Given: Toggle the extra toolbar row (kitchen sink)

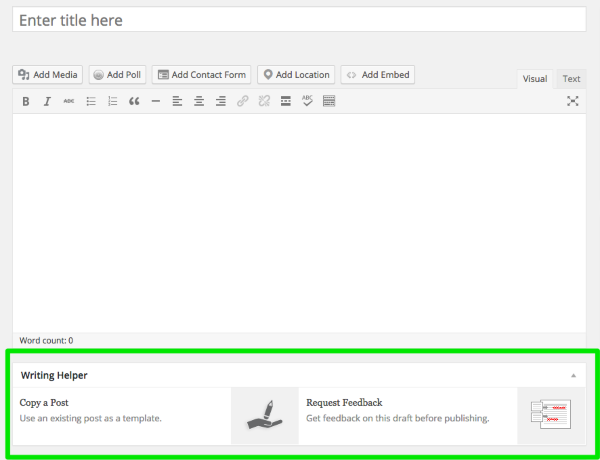Looking at the screenshot, I should coord(329,101).
